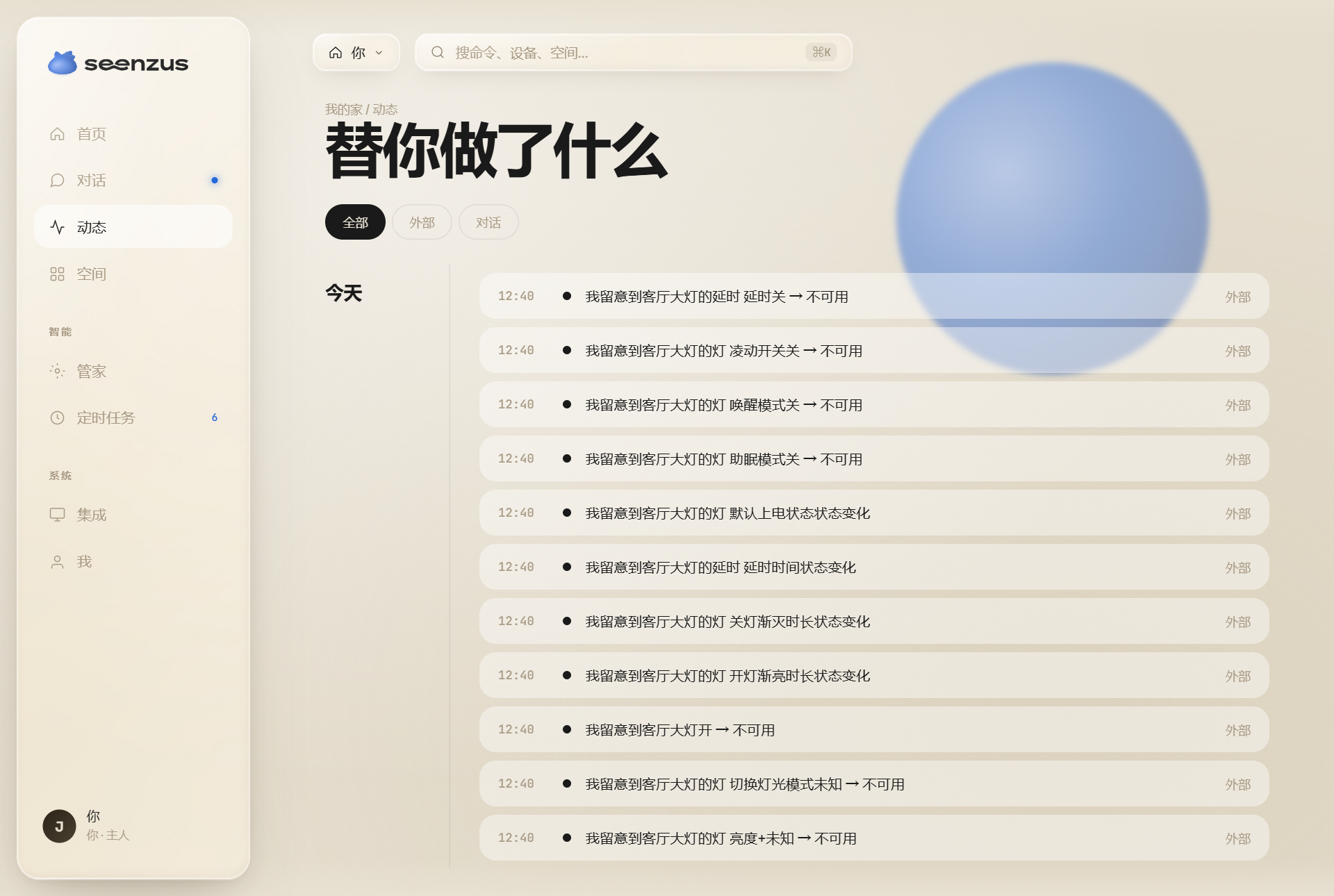Screen dimensions: 1334x896
Task: Open the entry 关灯渐灭时长状态变化
Action: click(x=874, y=622)
